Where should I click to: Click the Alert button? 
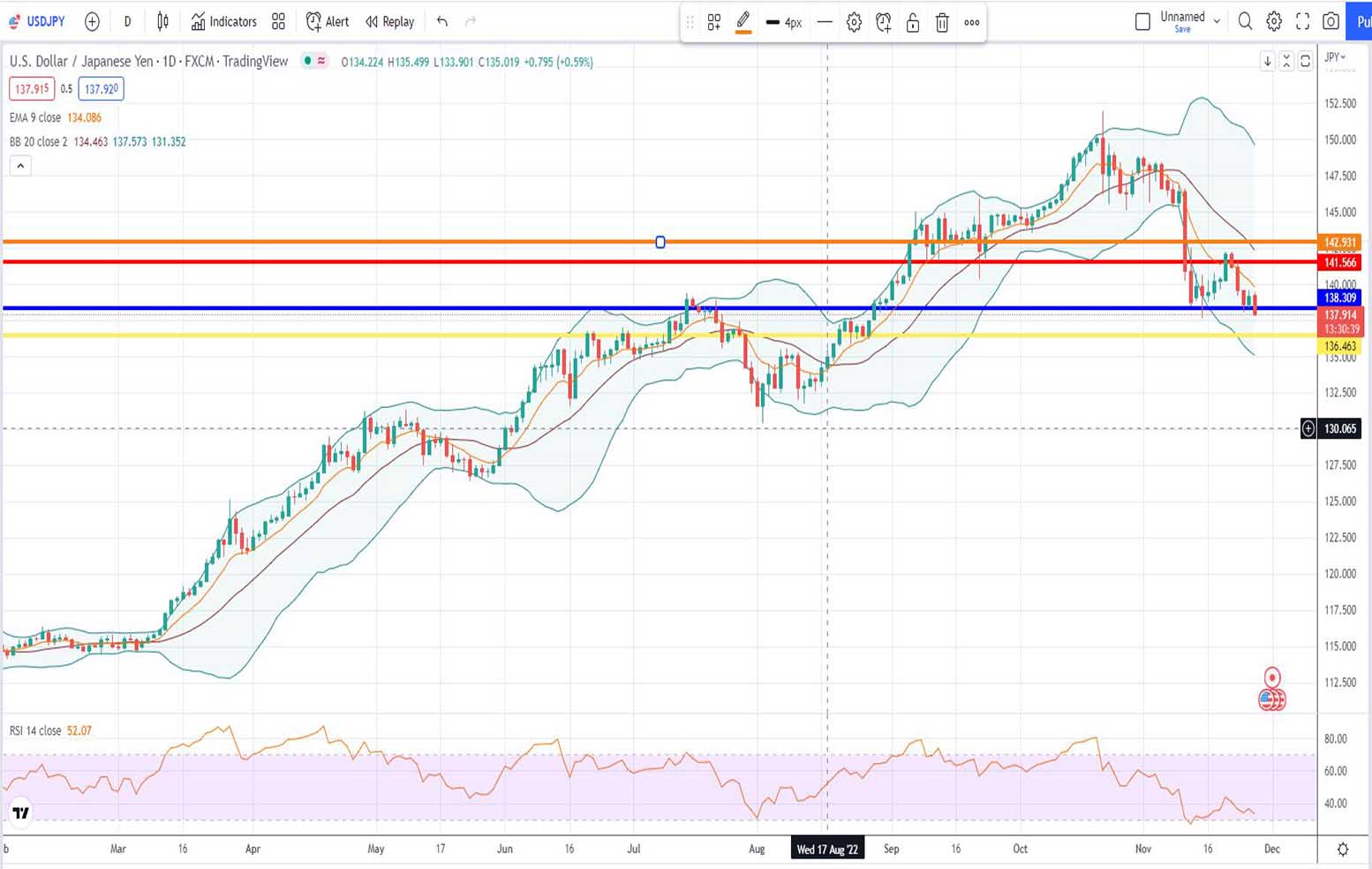pos(328,21)
